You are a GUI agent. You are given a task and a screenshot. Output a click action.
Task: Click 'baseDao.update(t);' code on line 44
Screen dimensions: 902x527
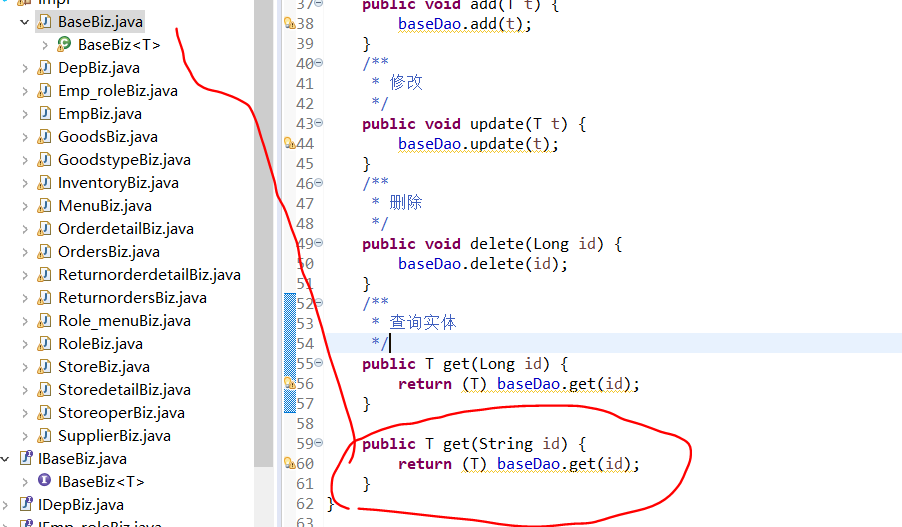[x=478, y=144]
